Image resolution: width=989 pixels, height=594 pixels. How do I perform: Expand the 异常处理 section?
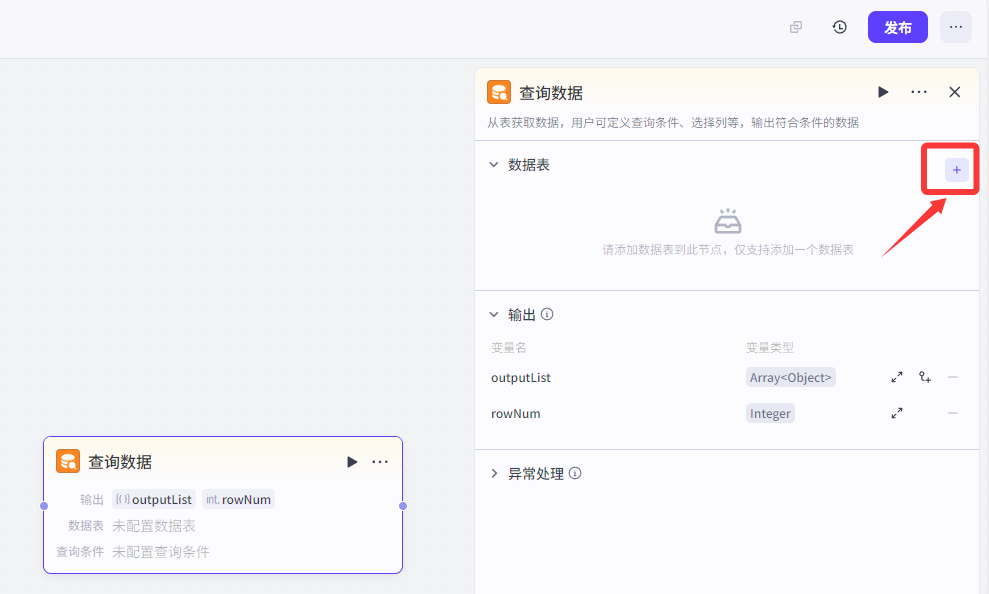[x=493, y=474]
